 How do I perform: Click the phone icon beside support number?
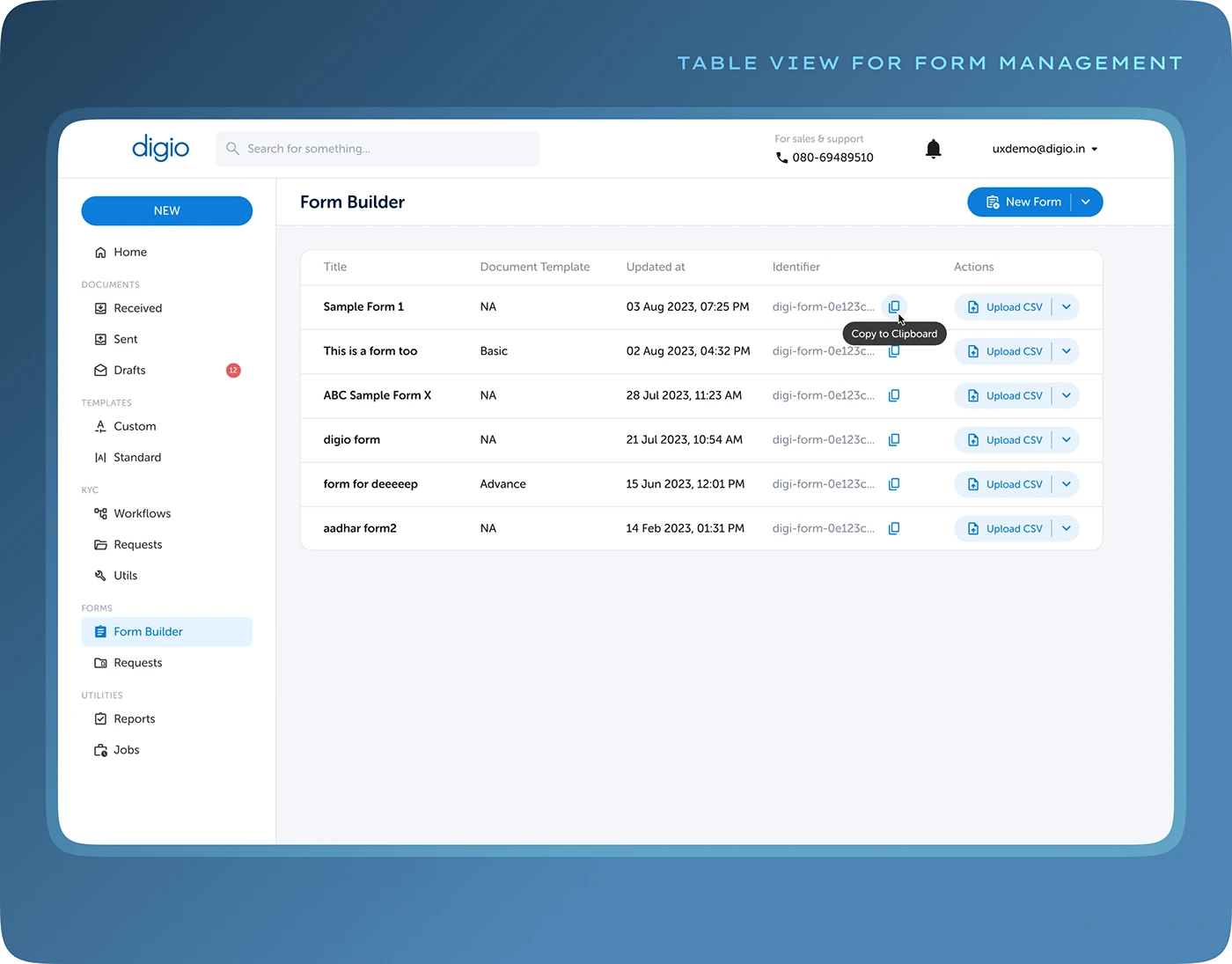click(x=781, y=158)
